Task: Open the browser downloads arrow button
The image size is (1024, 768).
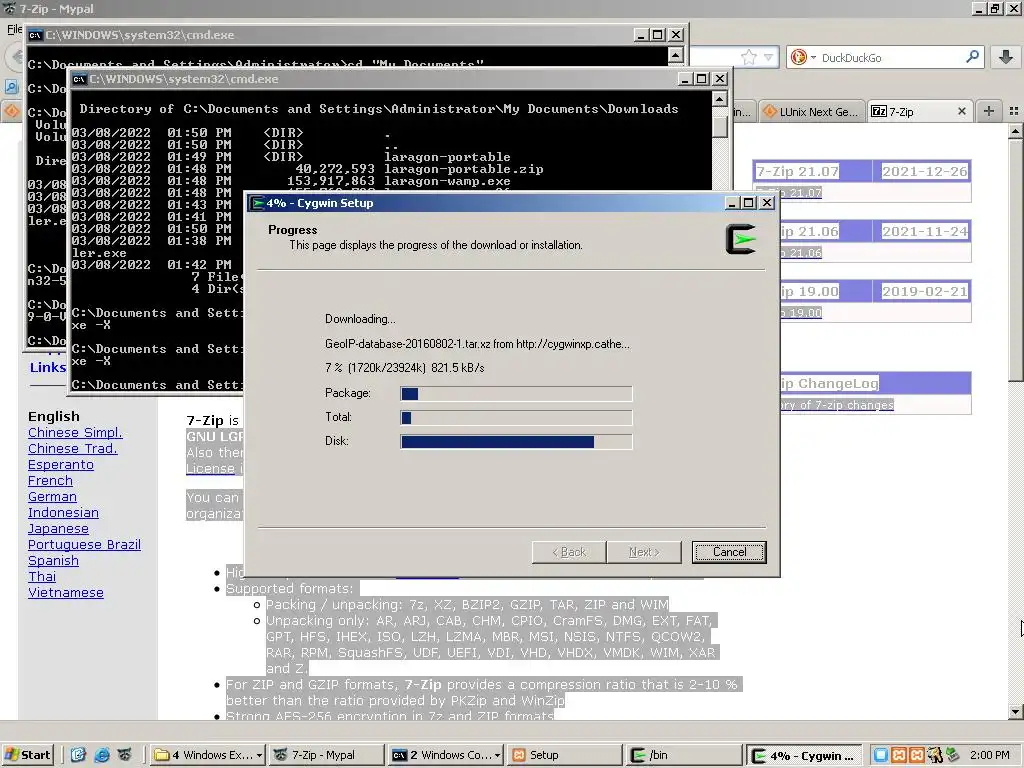Action: 1006,57
